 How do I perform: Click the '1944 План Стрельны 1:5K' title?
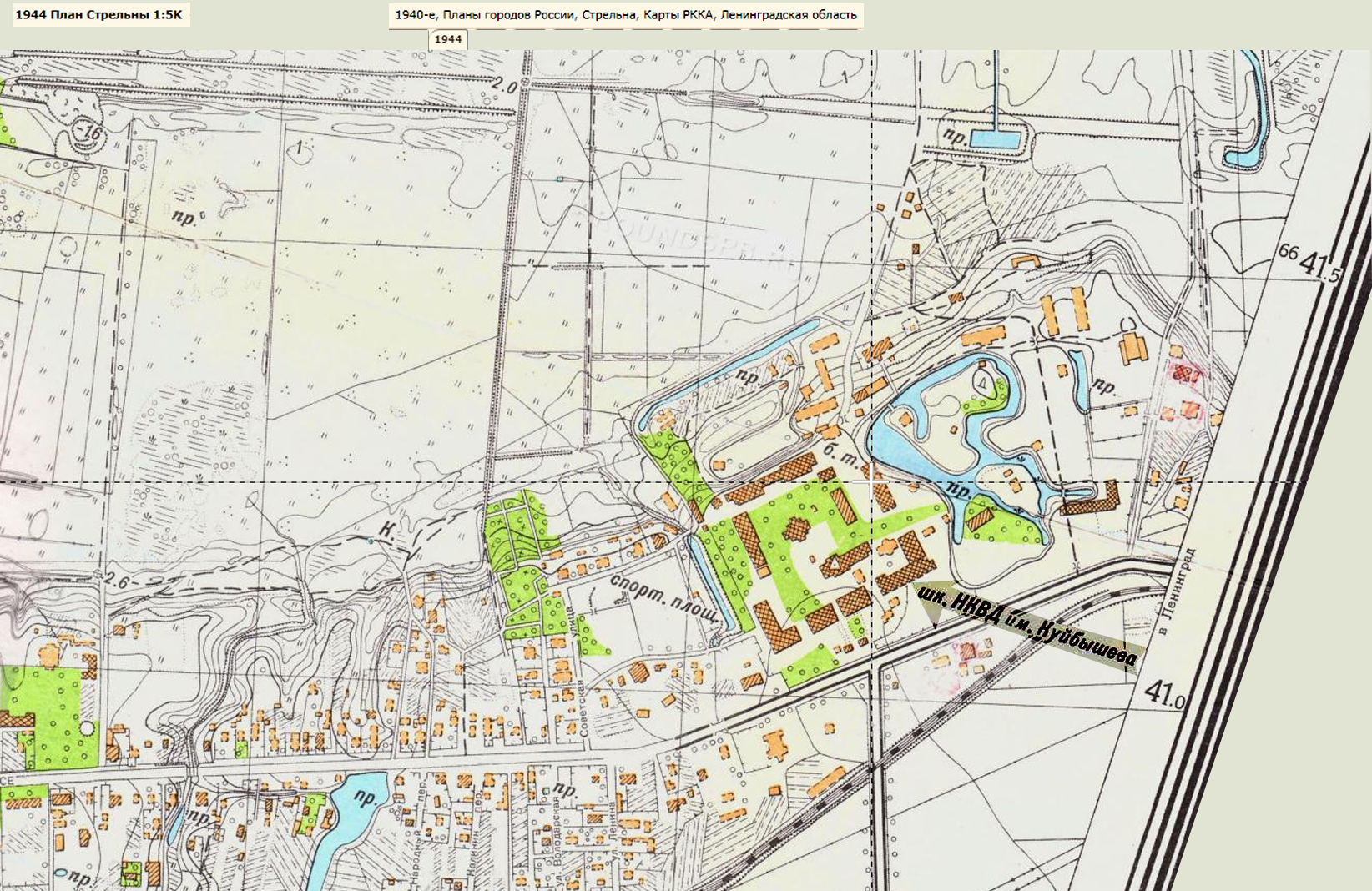(x=98, y=15)
